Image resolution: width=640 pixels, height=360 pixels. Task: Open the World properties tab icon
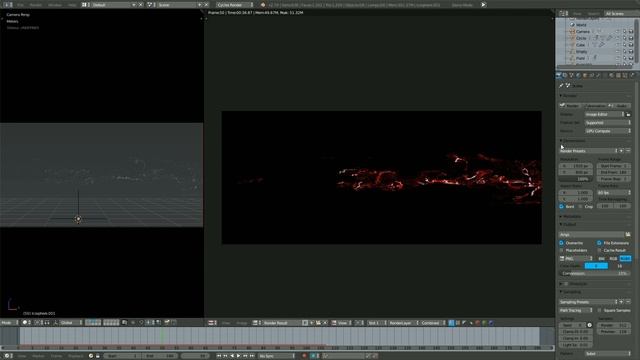[578, 76]
